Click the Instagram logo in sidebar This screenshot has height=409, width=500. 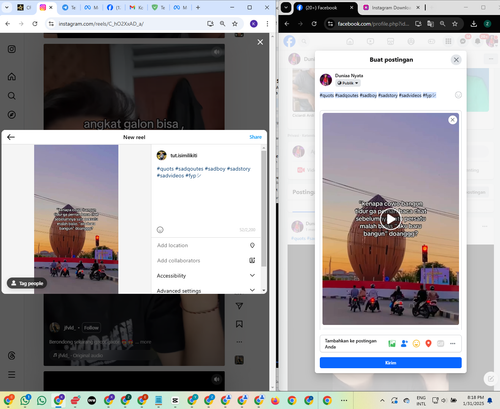click(12, 49)
